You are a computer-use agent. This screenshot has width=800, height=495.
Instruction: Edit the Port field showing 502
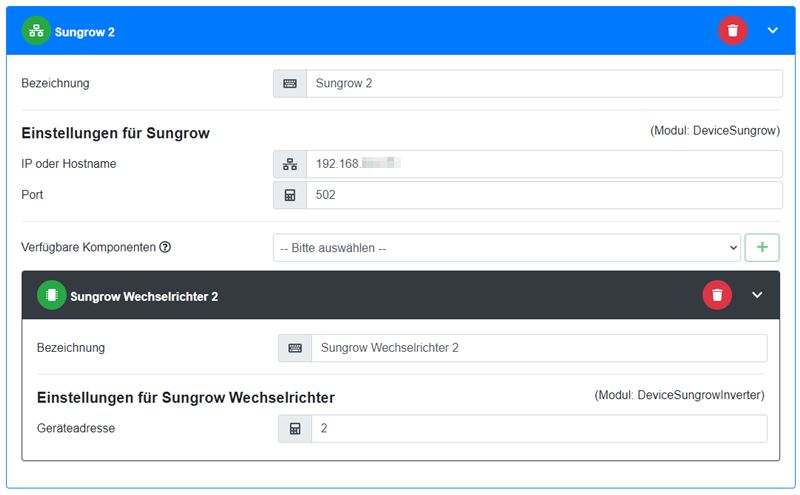pyautogui.click(x=544, y=195)
